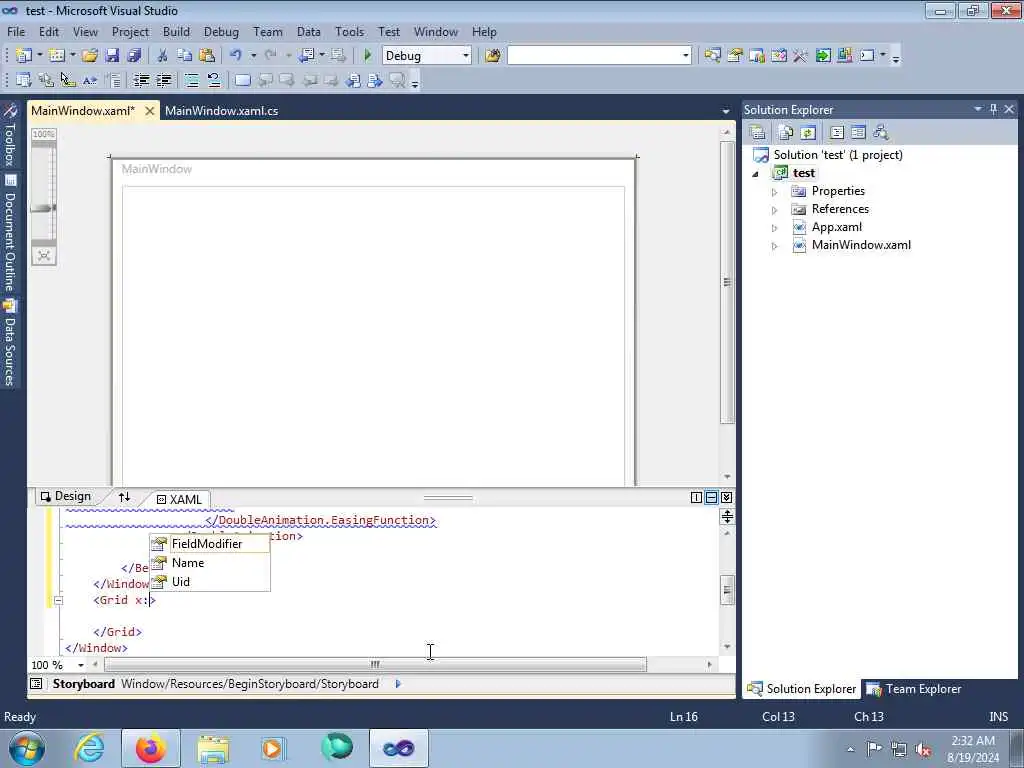Viewport: 1024px width, 768px height.
Task: Increase line indent icon
Action: coord(163,80)
